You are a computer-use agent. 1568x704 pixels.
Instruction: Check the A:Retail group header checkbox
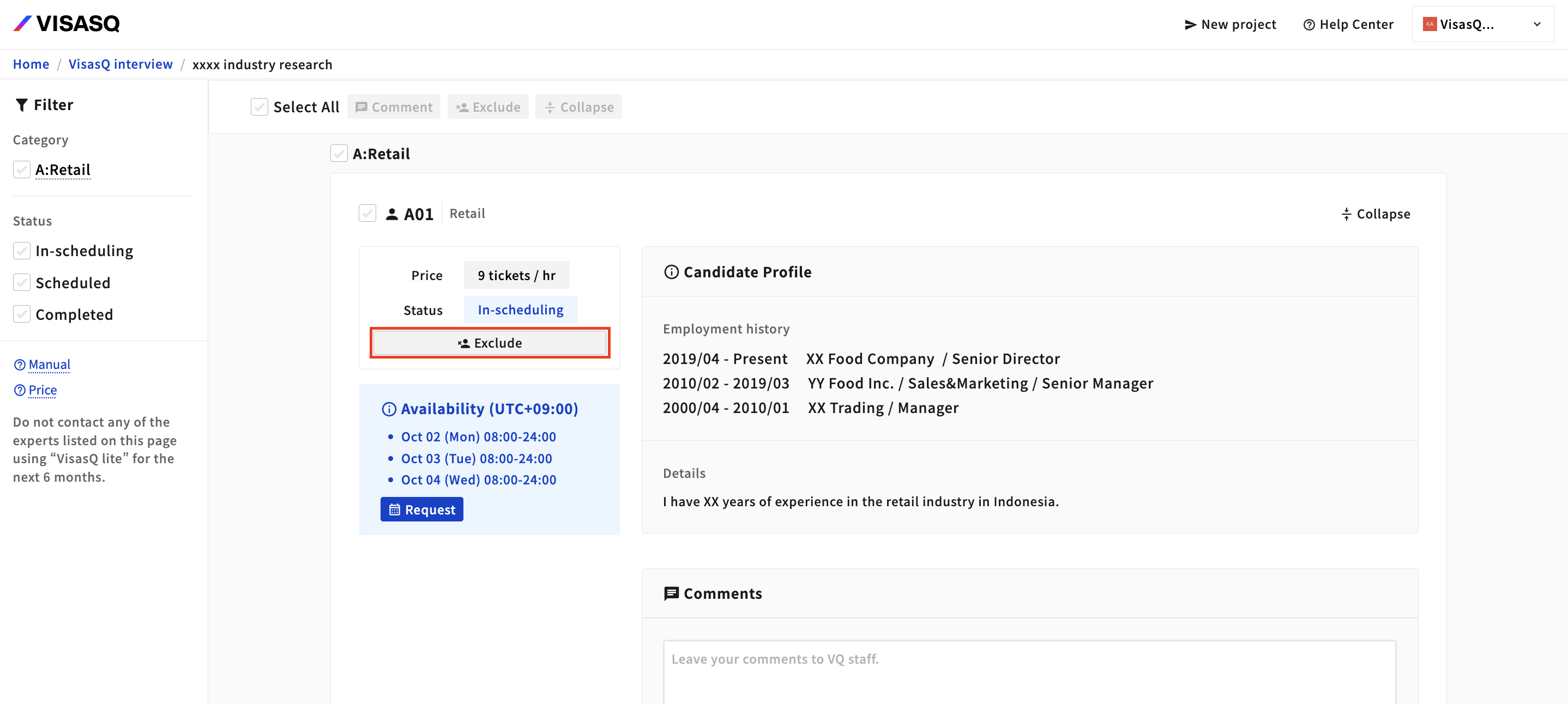339,153
